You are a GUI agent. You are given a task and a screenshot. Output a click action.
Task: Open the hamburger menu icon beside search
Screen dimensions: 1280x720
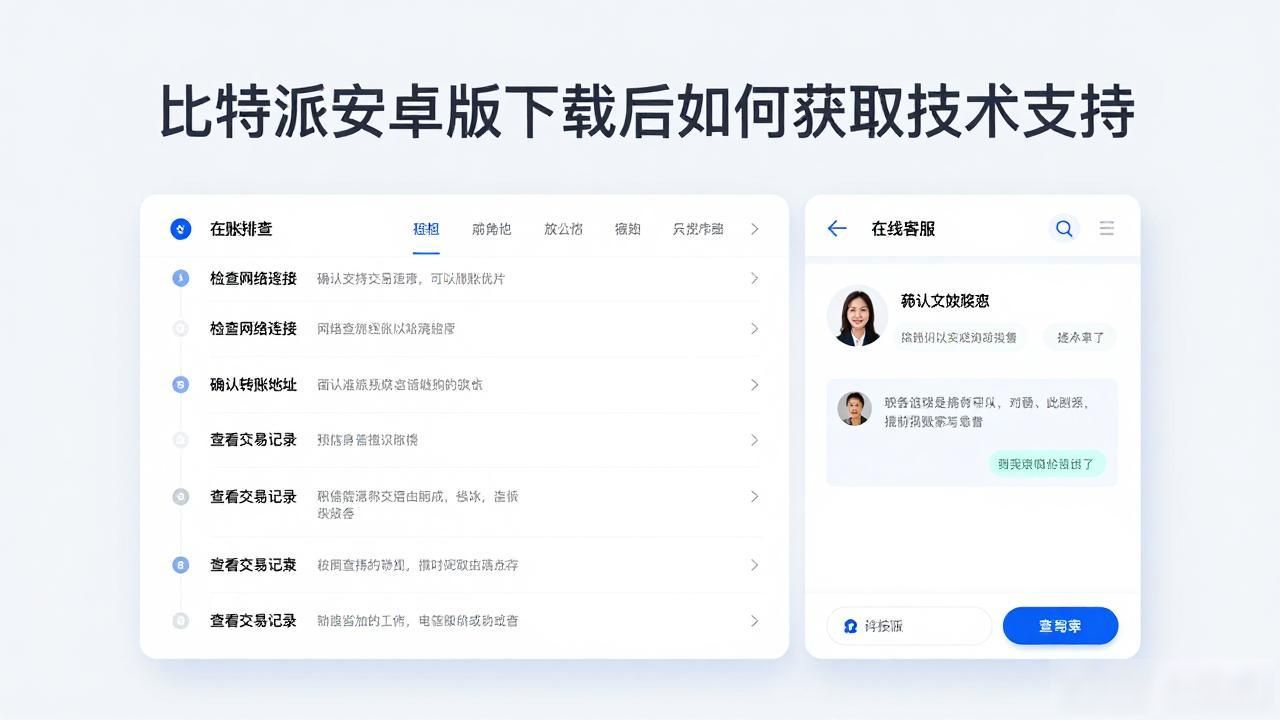(1107, 228)
